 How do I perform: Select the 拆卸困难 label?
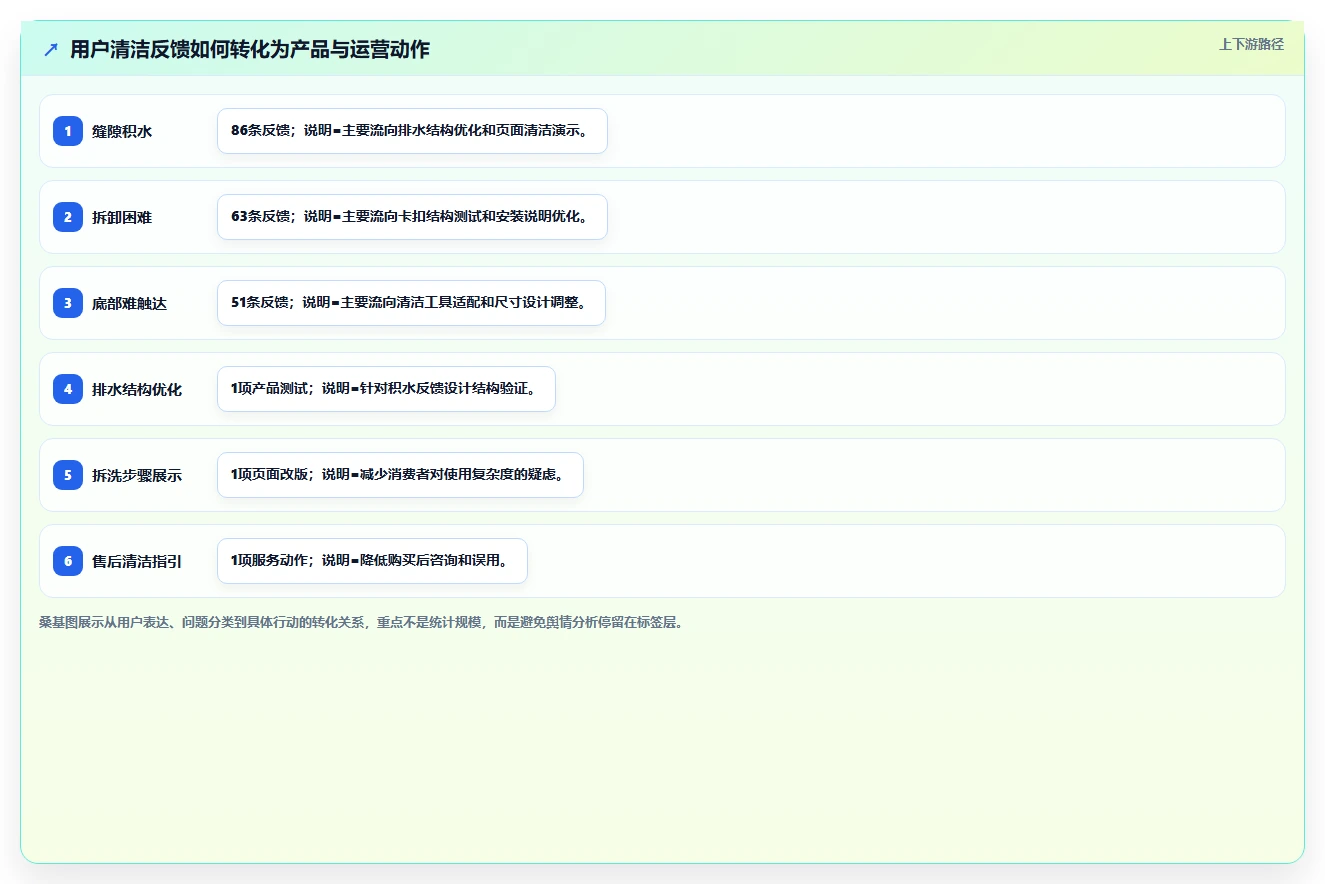(122, 217)
